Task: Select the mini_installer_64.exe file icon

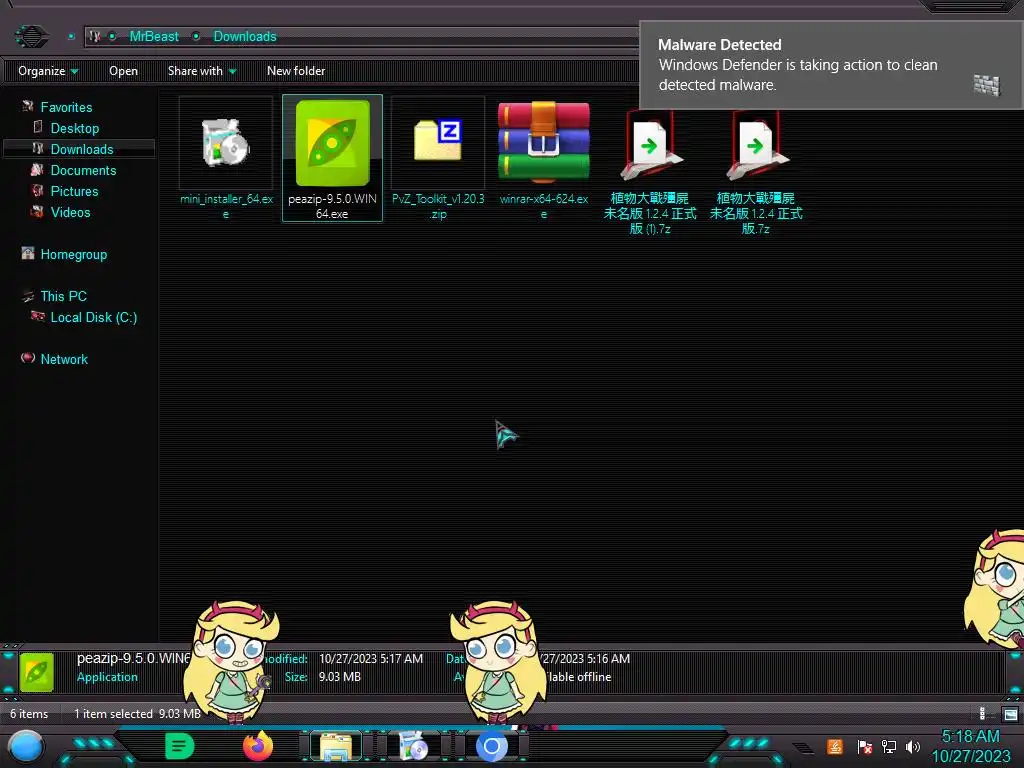Action: click(x=225, y=143)
